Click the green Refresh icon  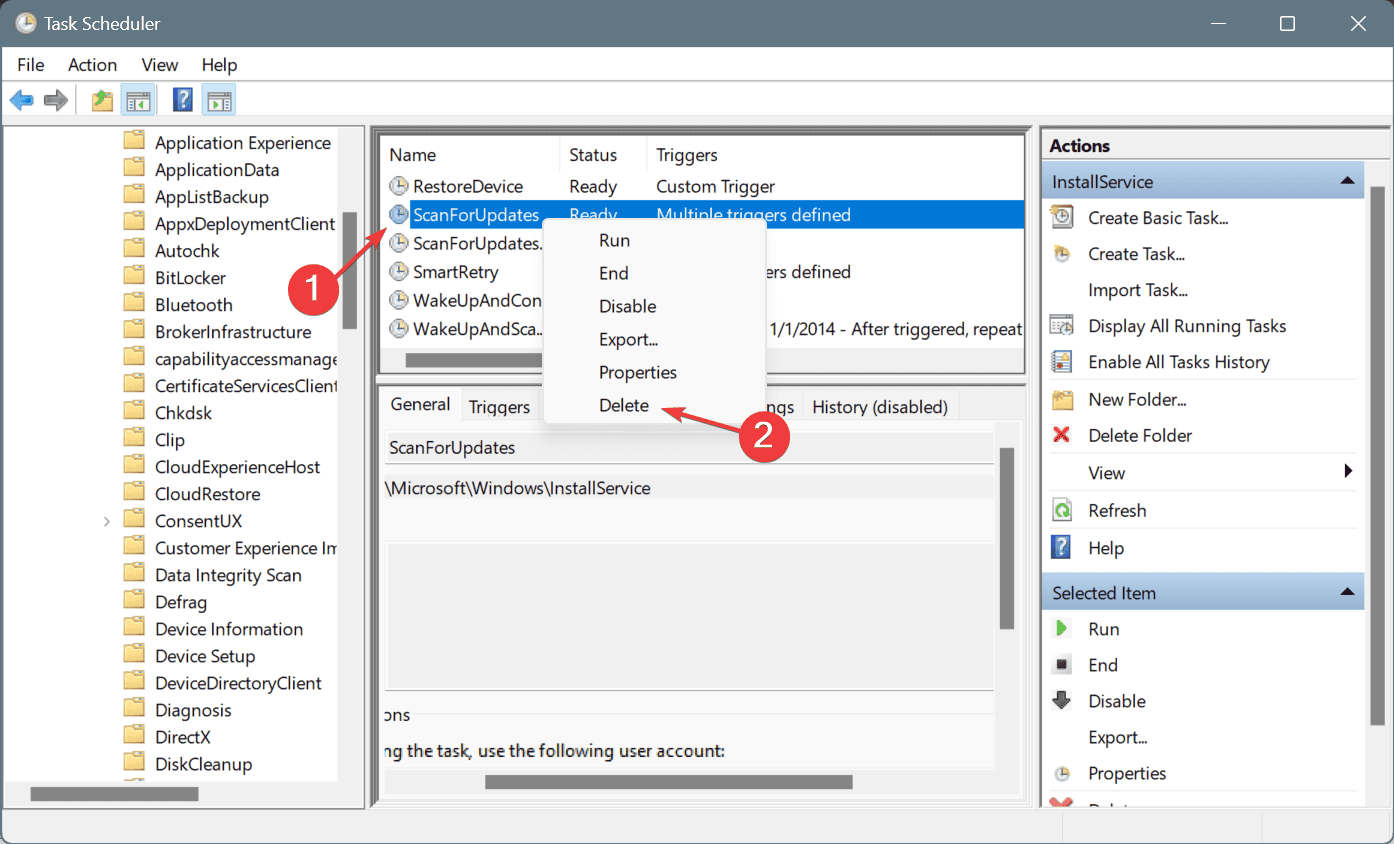pos(1062,510)
